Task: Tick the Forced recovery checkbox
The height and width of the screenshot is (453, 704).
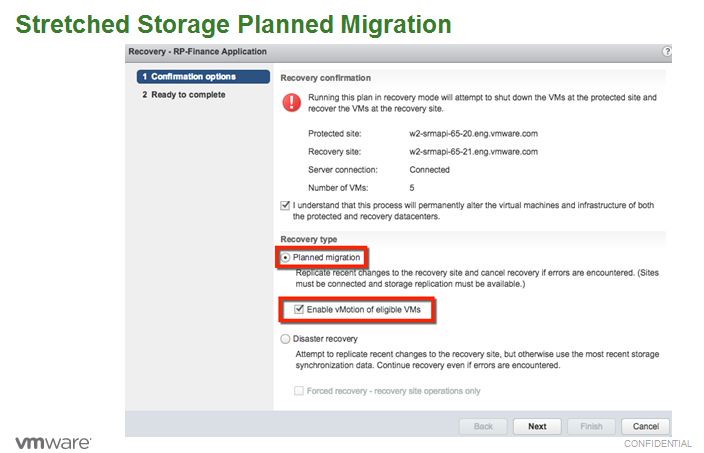Action: click(x=299, y=391)
